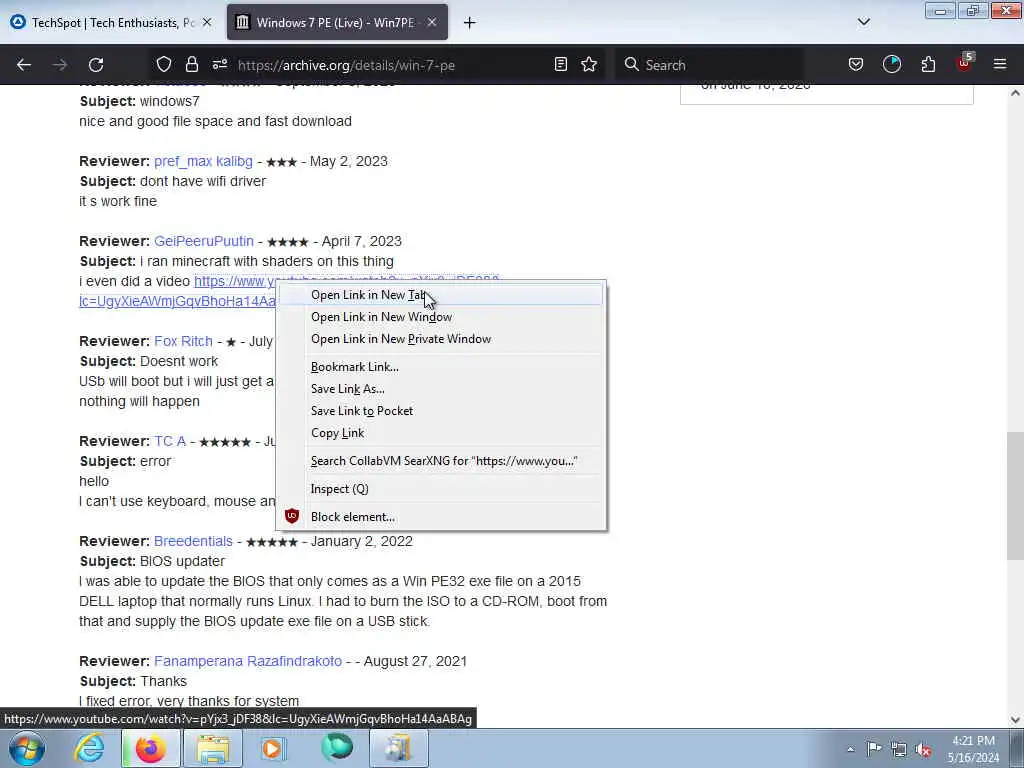Viewport: 1024px width, 768px height.
Task: Open uBlock Origin toolbar icon
Action: 965,63
